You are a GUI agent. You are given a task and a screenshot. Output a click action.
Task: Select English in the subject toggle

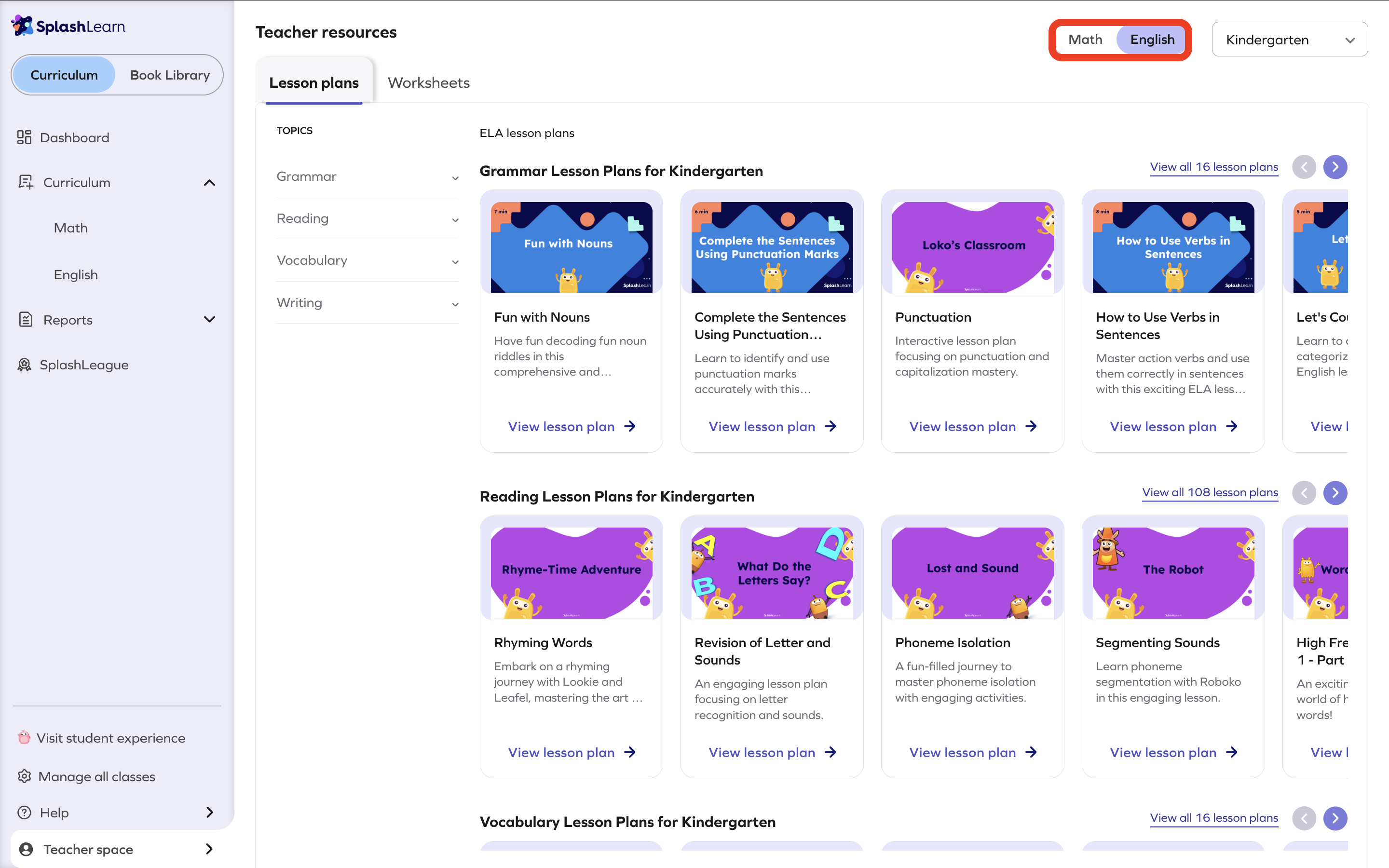pos(1152,40)
